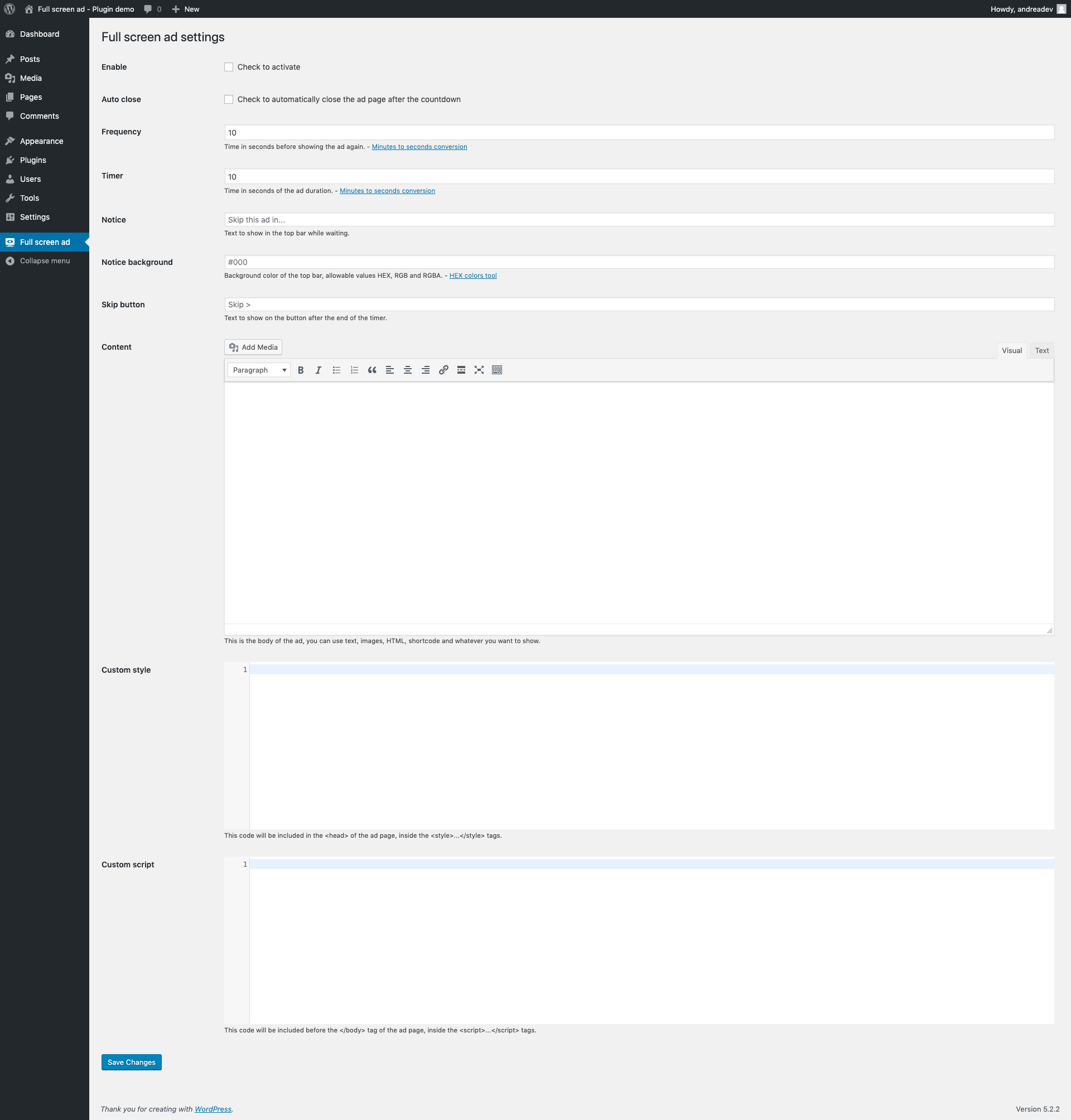Viewport: 1071px width, 1120px height.
Task: Collapse the admin sidebar menu
Action: tap(45, 261)
